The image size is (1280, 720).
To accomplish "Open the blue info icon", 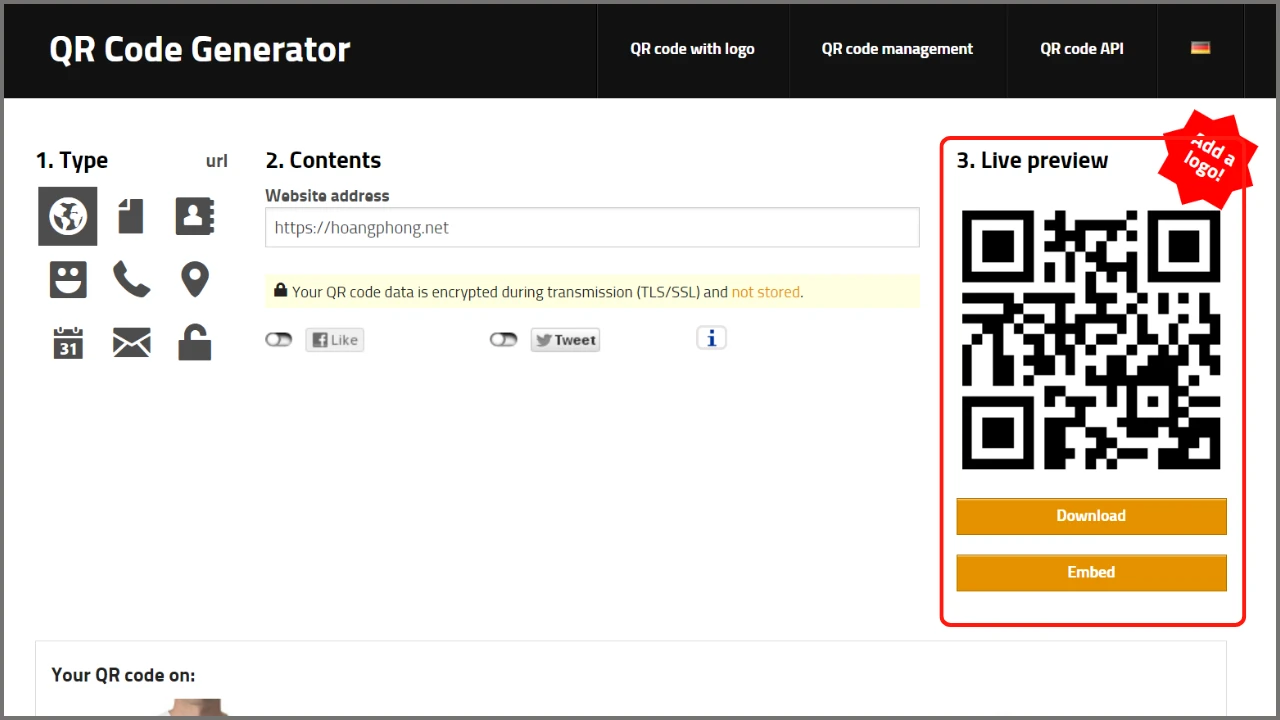I will tap(711, 339).
